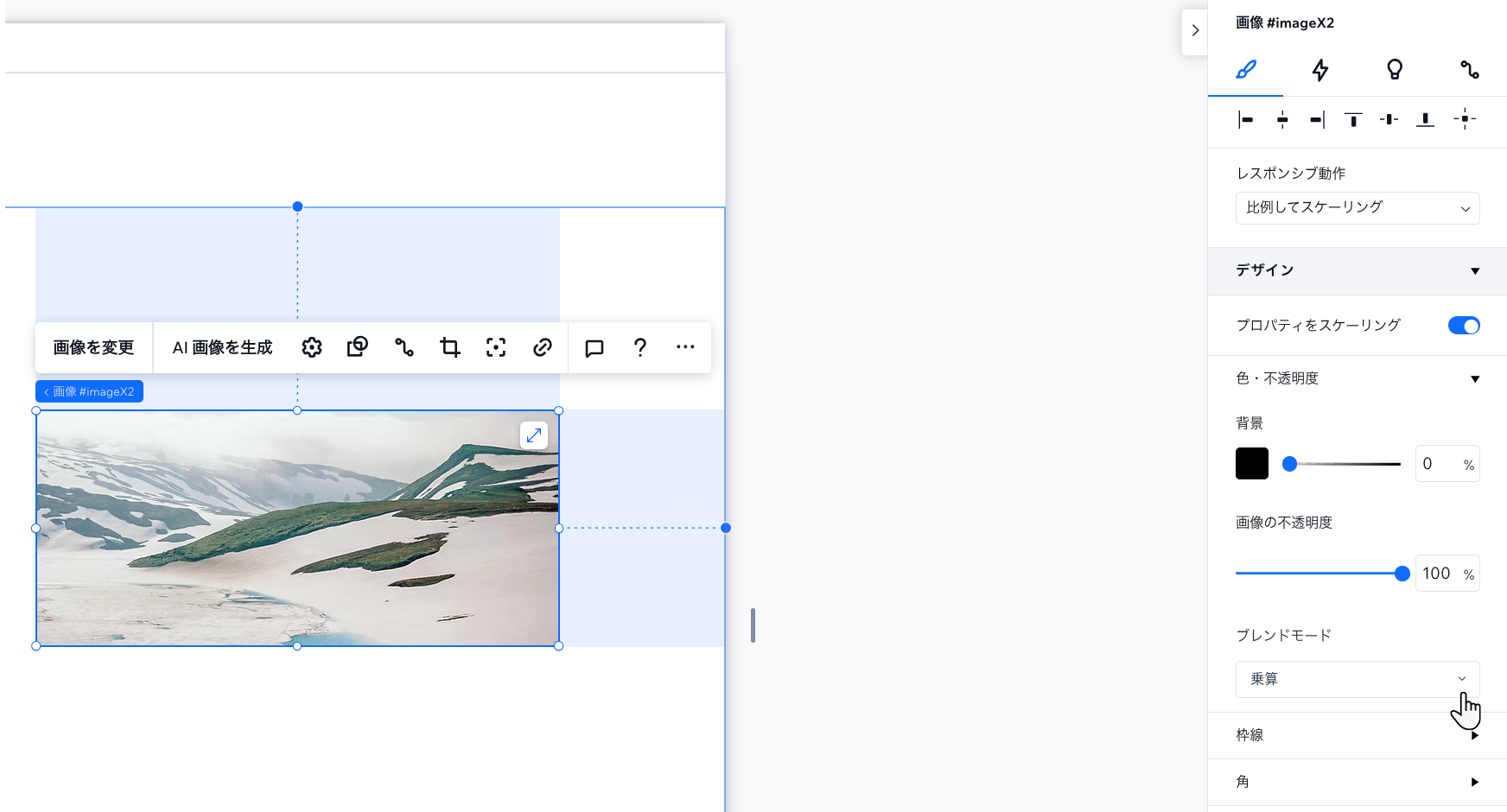
Task: Click the black background color swatch
Action: [x=1250, y=463]
